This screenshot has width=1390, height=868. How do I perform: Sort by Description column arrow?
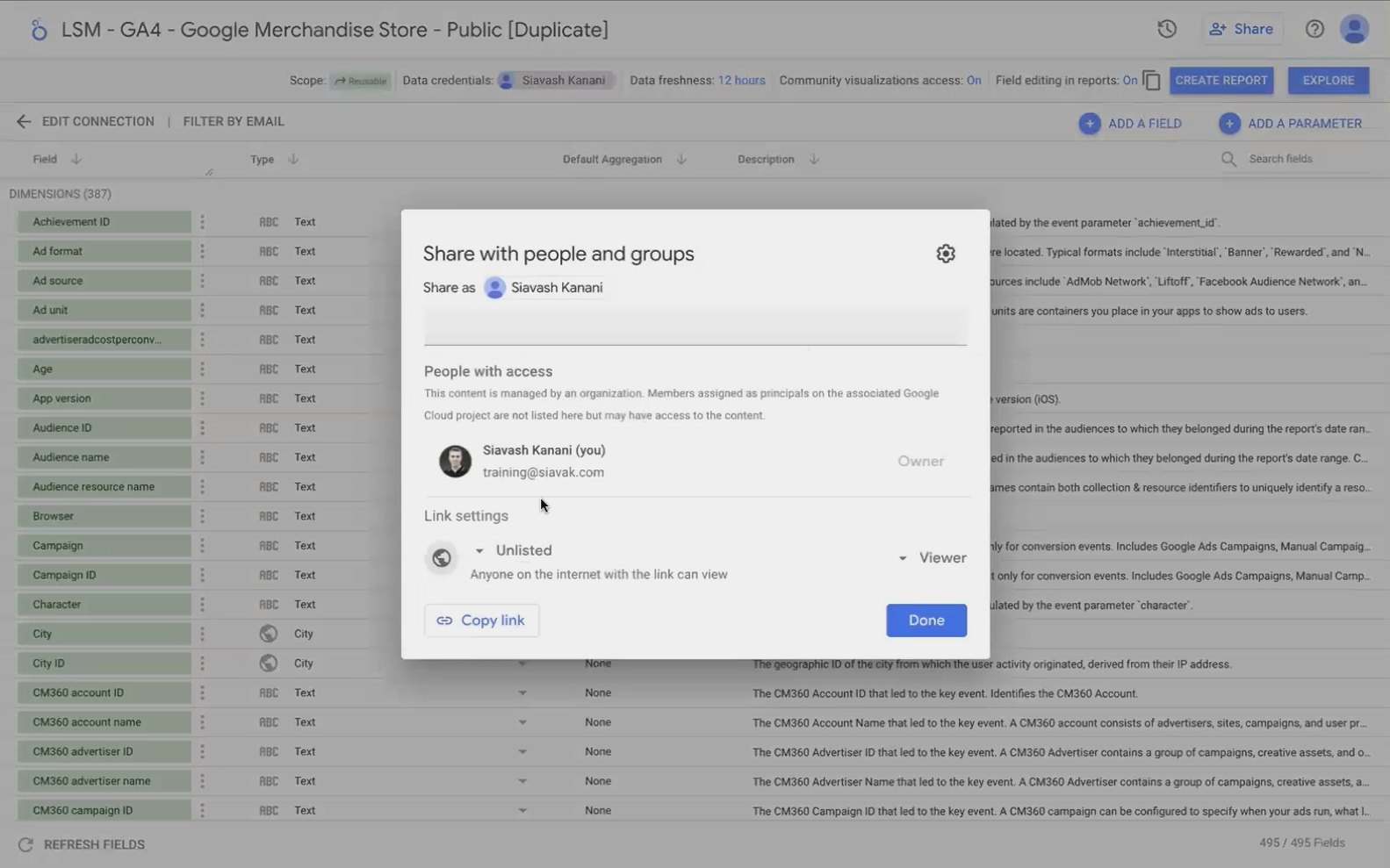tap(814, 159)
